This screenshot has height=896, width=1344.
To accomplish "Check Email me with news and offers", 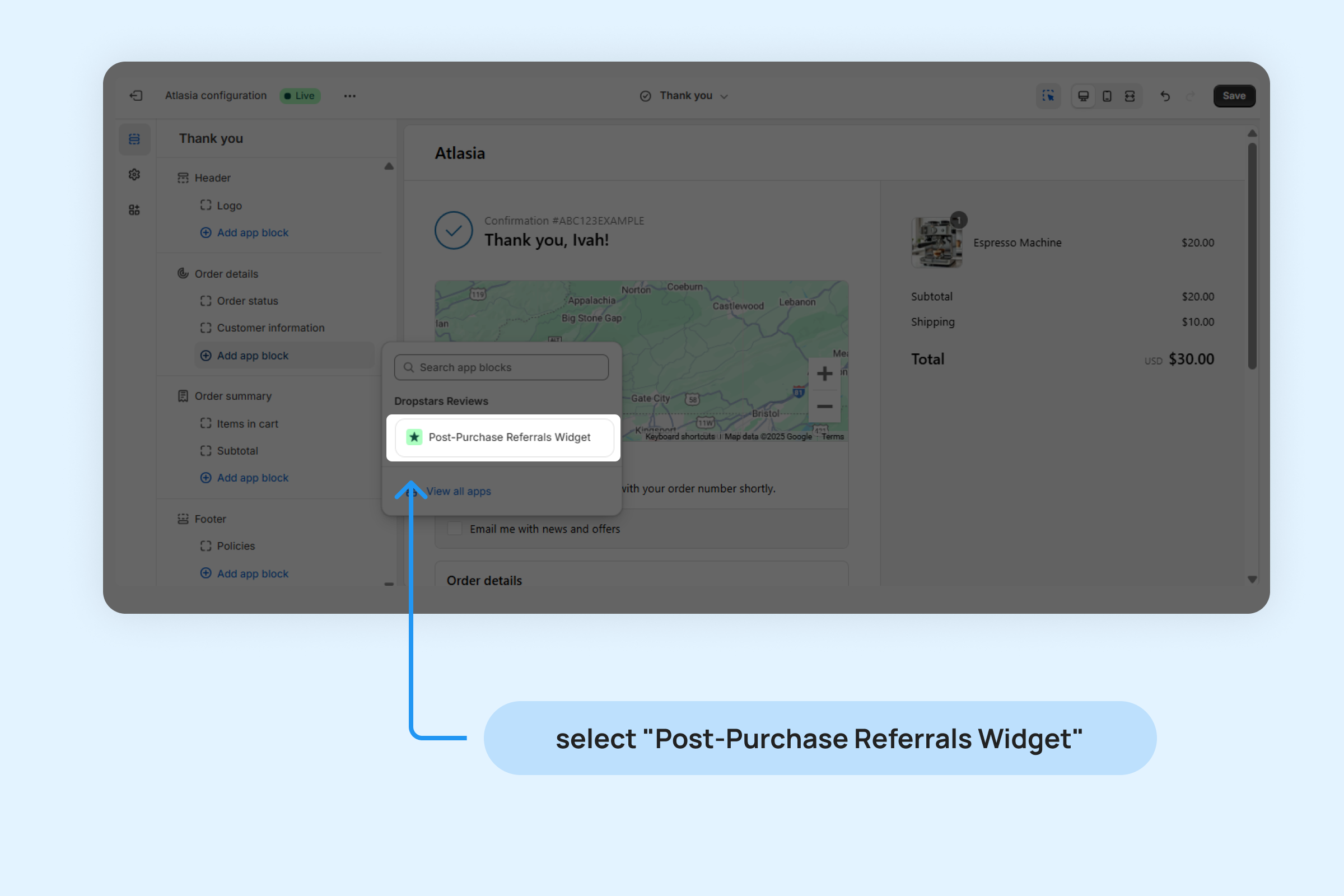I will [455, 529].
